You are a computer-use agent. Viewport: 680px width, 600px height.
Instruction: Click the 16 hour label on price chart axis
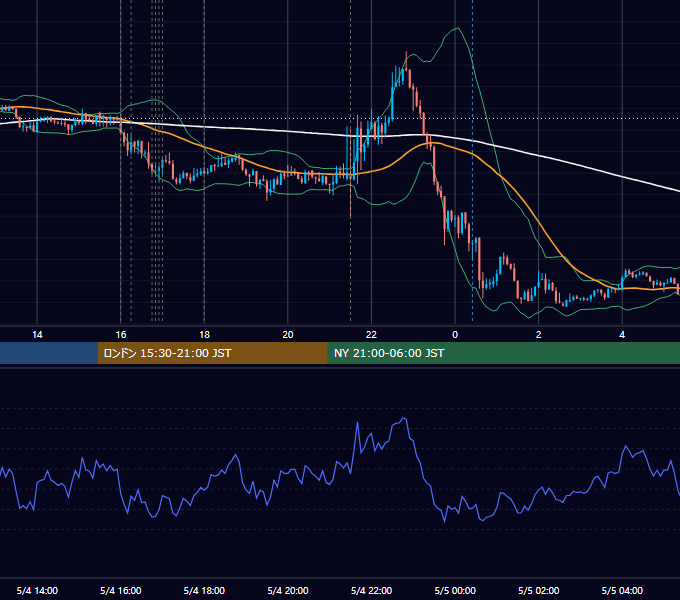click(121, 335)
